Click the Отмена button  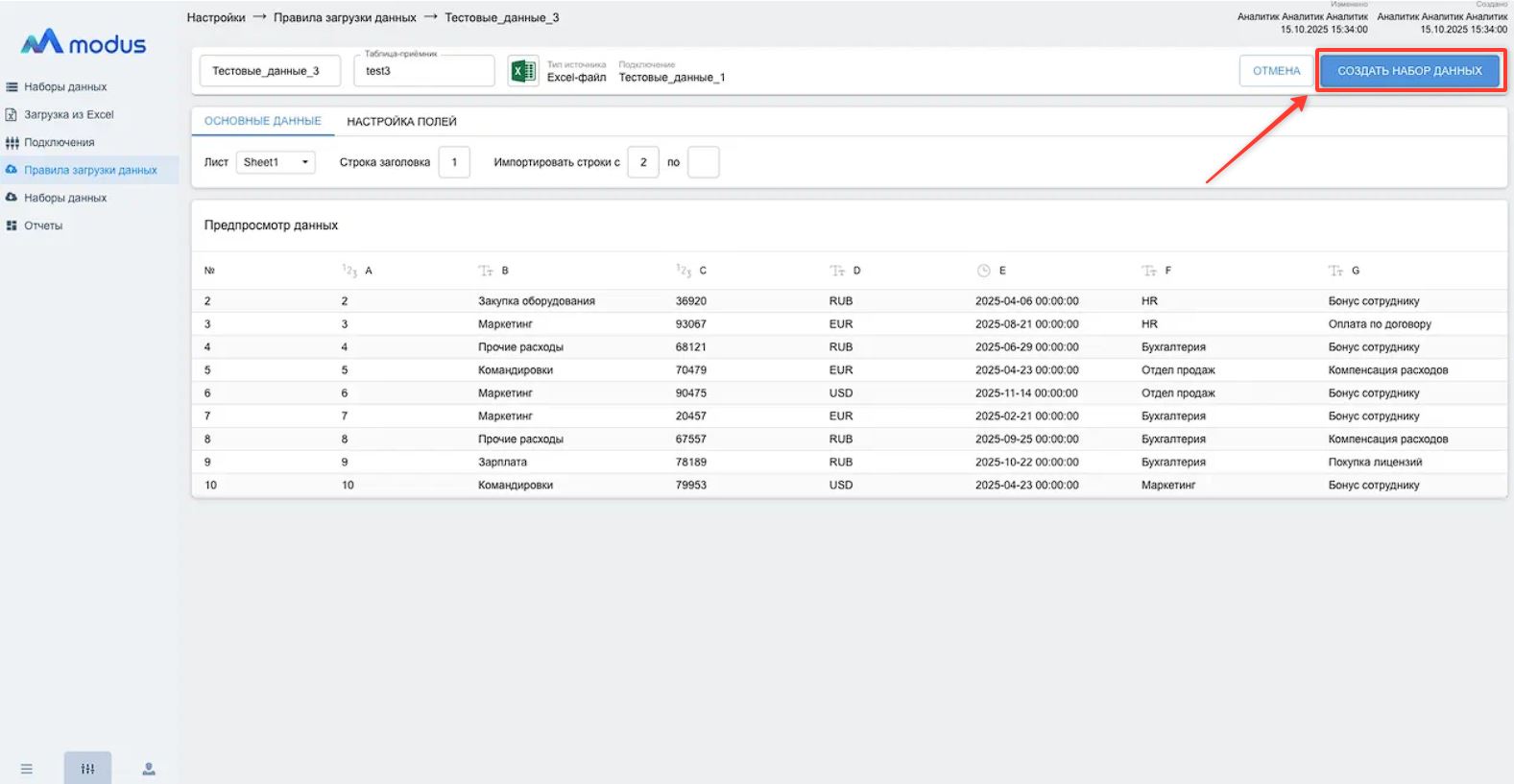pos(1276,71)
